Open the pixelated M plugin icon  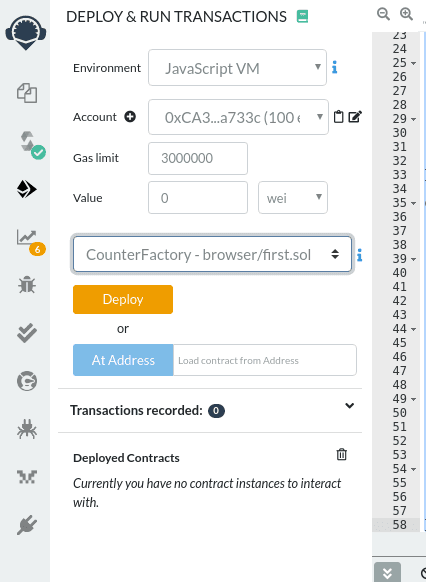point(27,477)
